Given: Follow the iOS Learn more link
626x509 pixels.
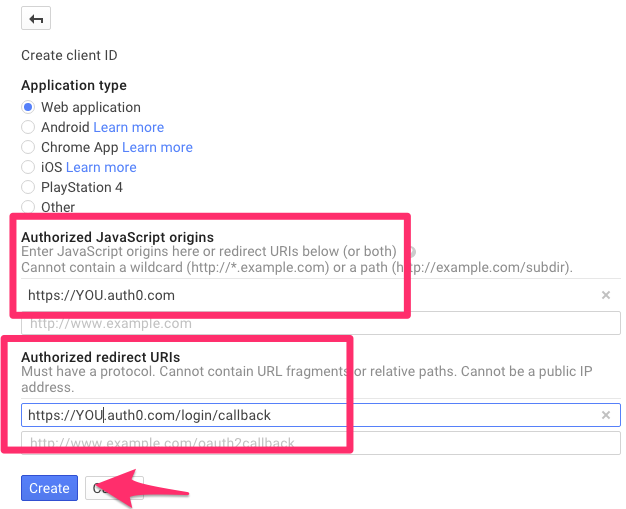Looking at the screenshot, I should coord(101,167).
